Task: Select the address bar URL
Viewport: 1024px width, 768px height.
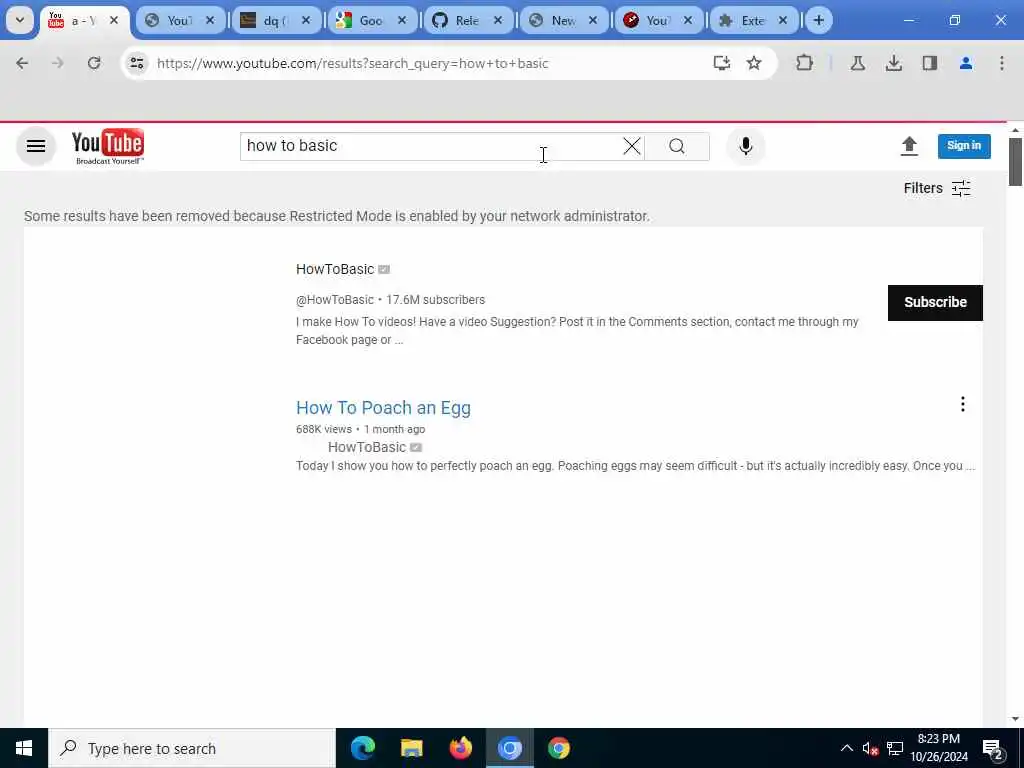Action: coord(353,63)
